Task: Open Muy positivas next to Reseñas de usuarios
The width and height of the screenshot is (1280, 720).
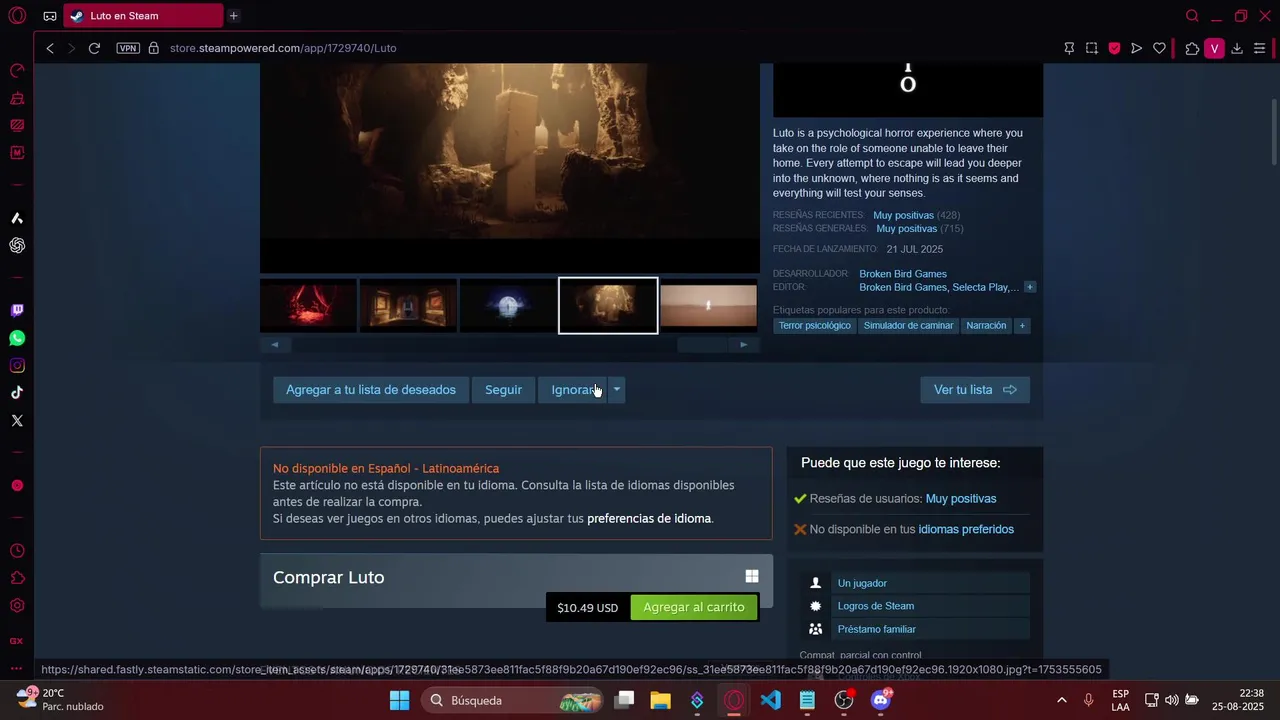Action: pyautogui.click(x=961, y=499)
